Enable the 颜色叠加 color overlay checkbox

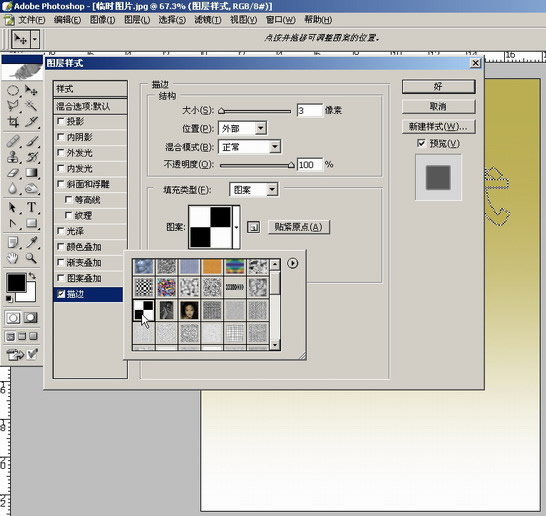point(61,247)
